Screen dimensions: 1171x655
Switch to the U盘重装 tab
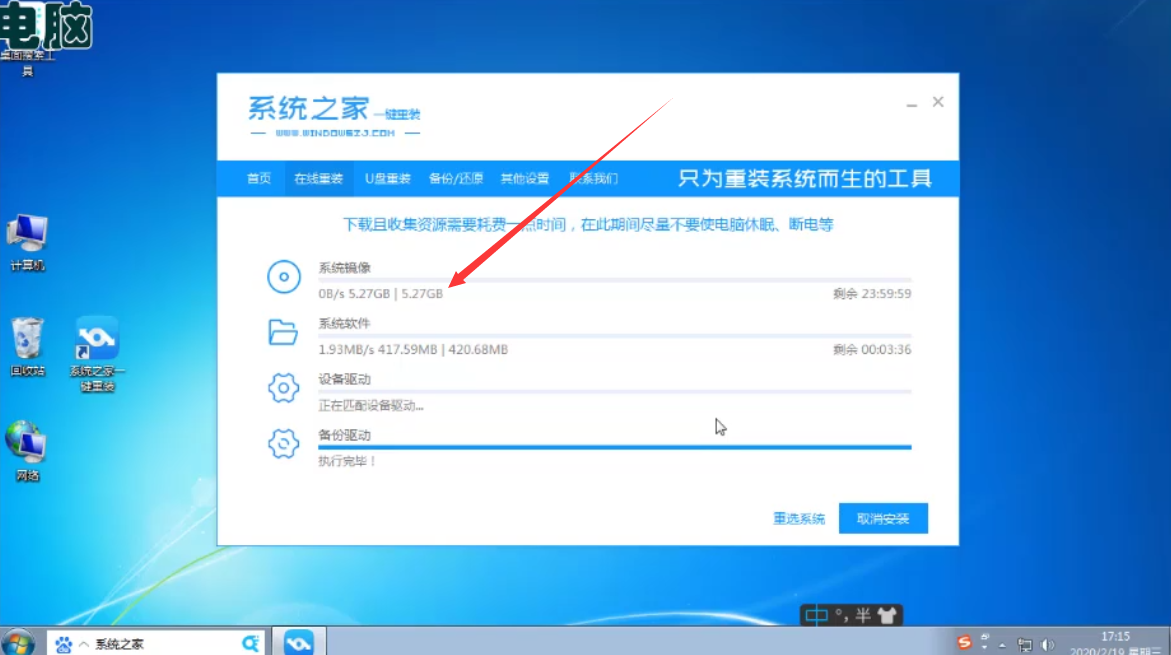388,179
